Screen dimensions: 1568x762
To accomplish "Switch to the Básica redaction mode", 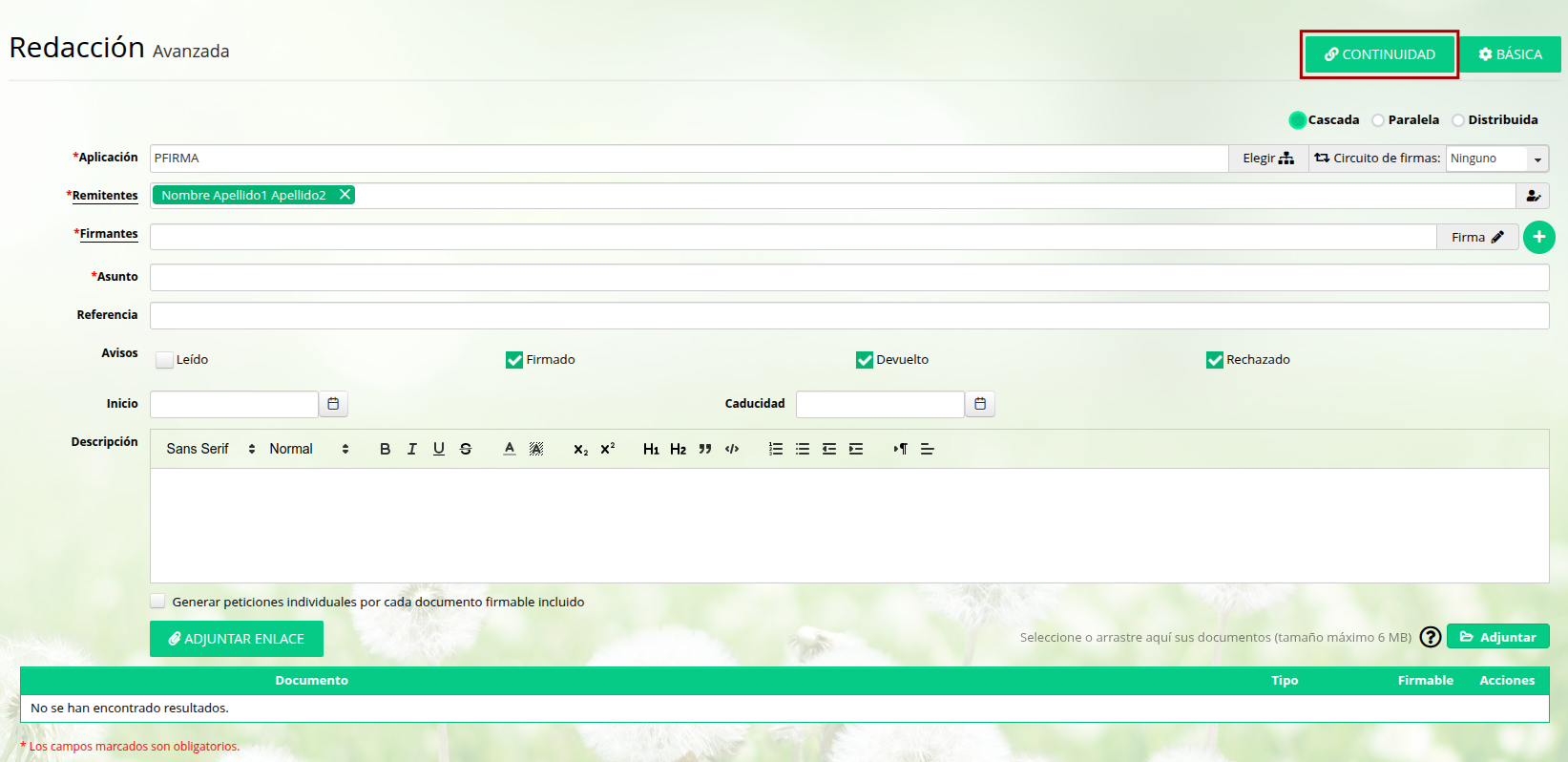I will (1510, 54).
